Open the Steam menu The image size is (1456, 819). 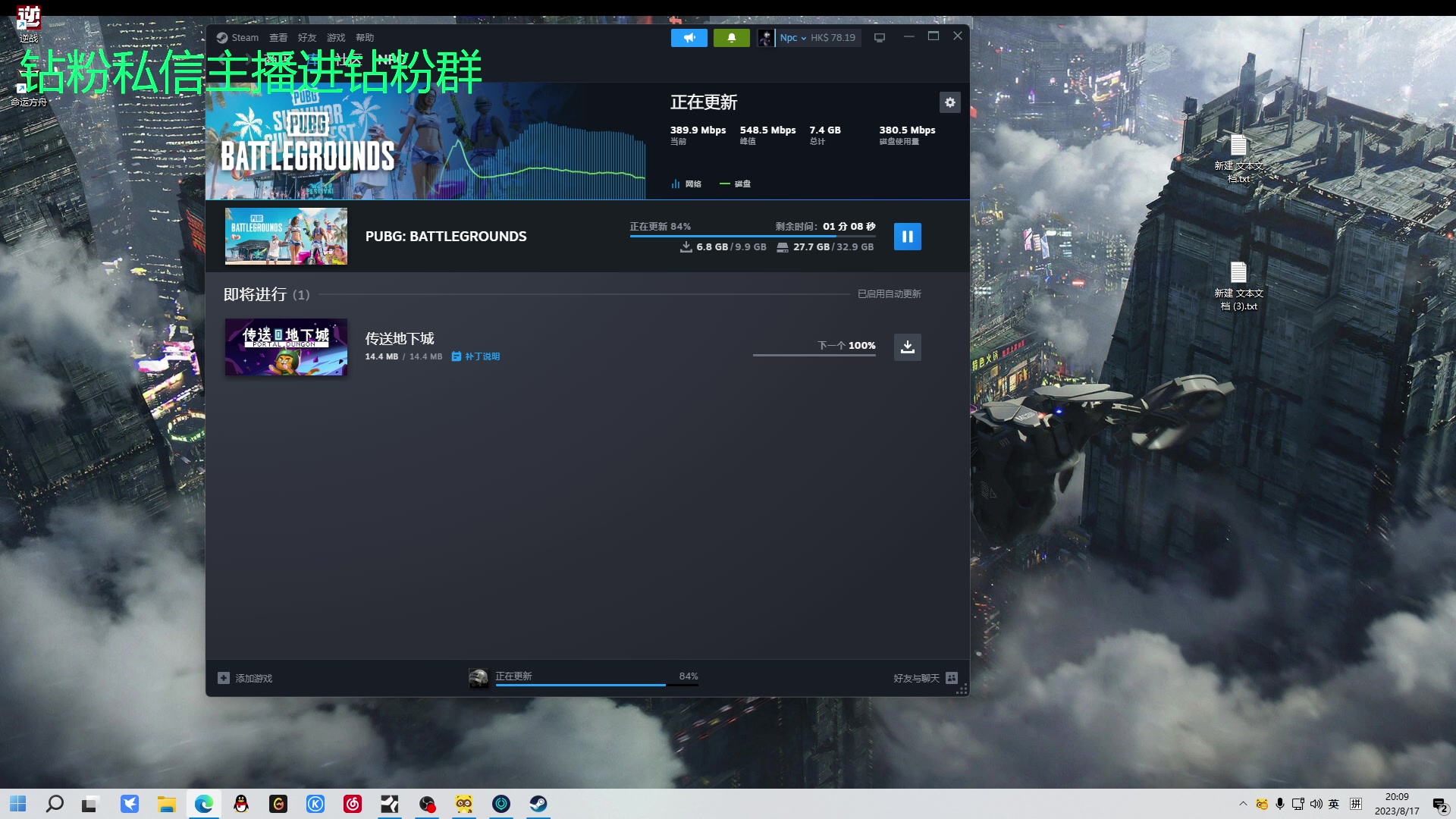click(237, 38)
